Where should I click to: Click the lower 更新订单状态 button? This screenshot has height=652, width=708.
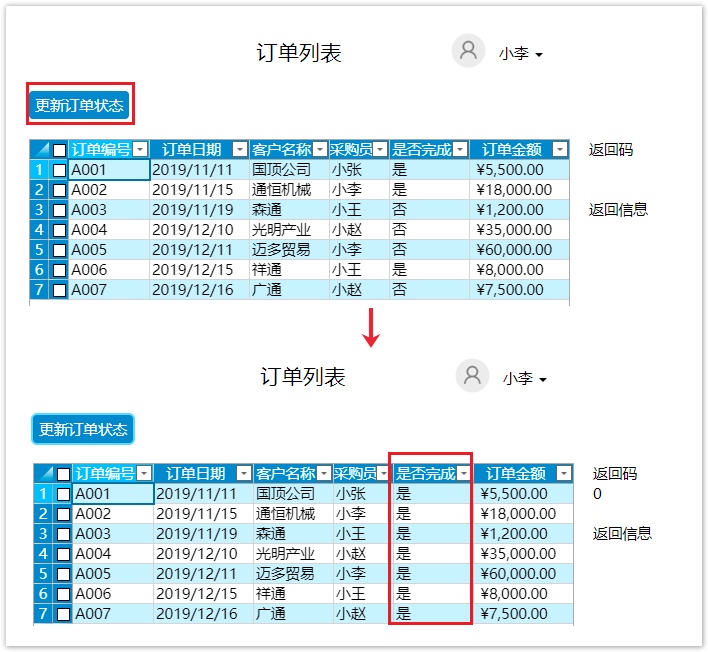tap(83, 429)
